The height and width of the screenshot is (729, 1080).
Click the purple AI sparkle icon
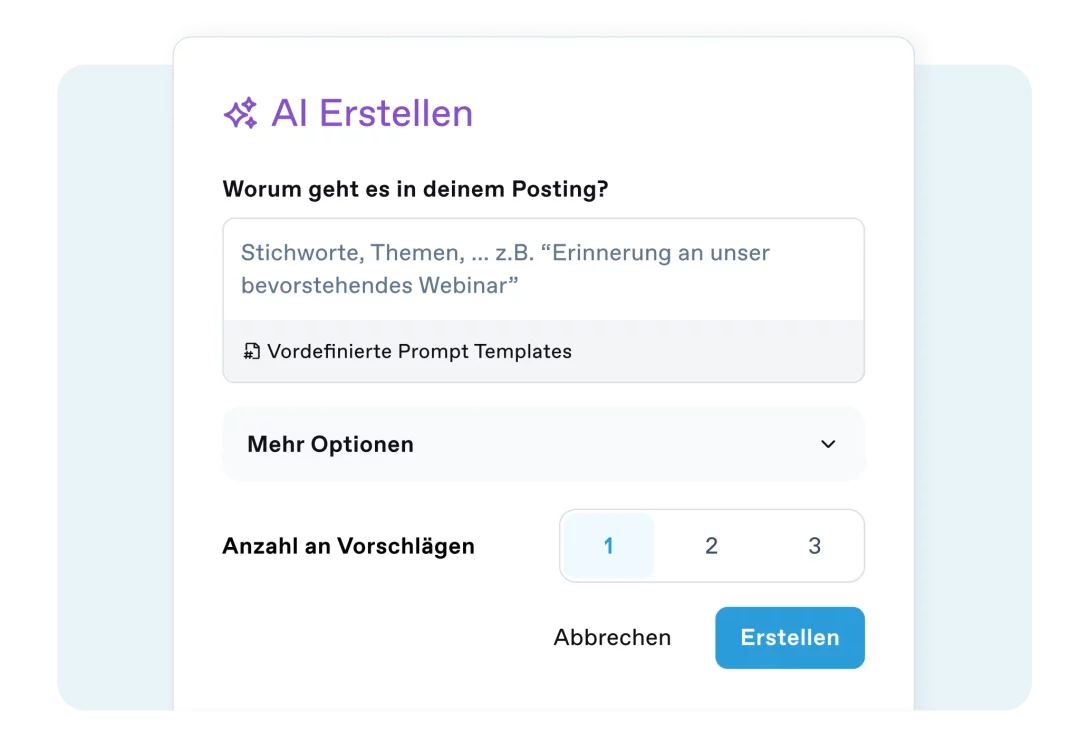coord(240,114)
